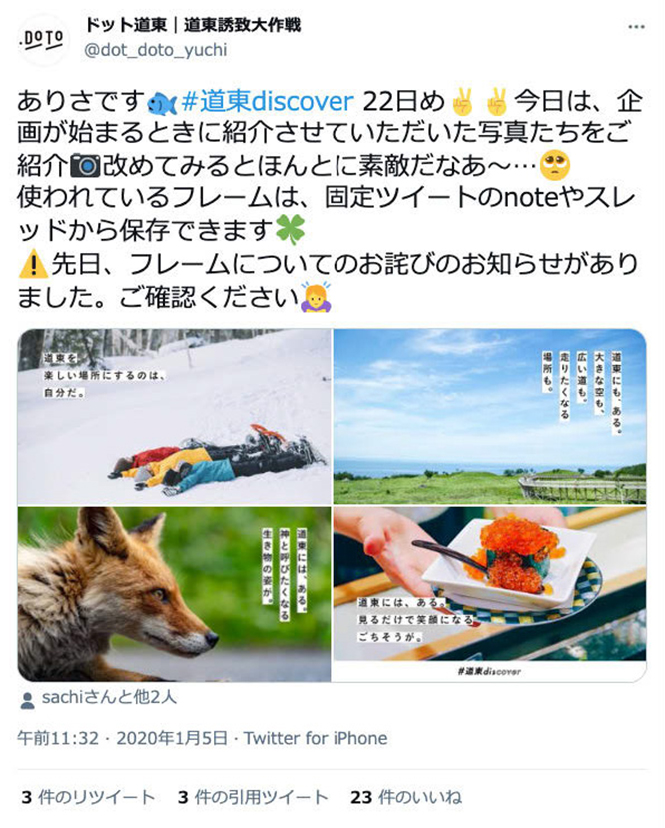The width and height of the screenshot is (665, 828).
Task: Open the @dot_doto_yuchi handle
Action: [x=156, y=50]
